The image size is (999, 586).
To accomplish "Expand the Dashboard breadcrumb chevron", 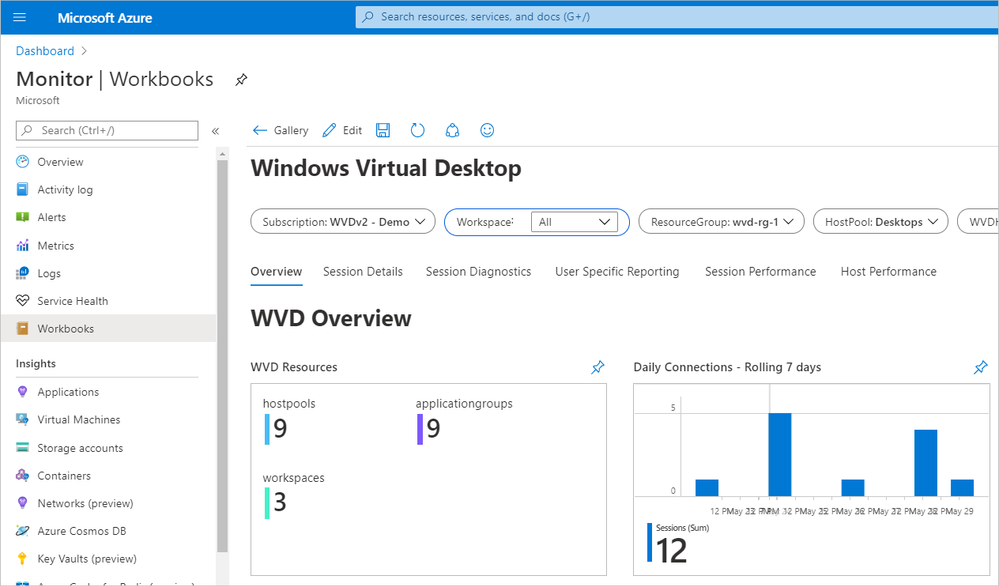I will point(84,51).
